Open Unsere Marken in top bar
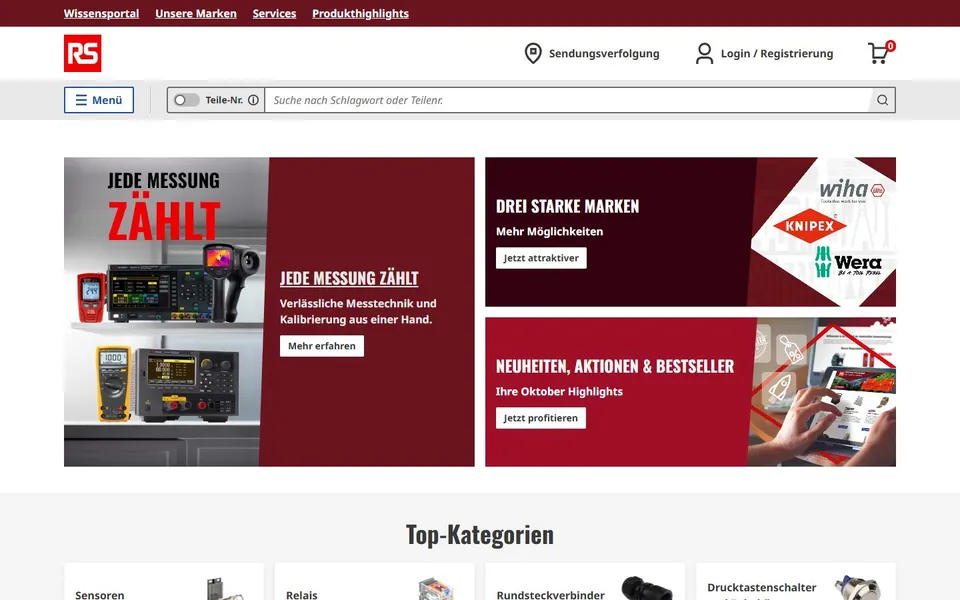The image size is (960, 600). click(196, 13)
